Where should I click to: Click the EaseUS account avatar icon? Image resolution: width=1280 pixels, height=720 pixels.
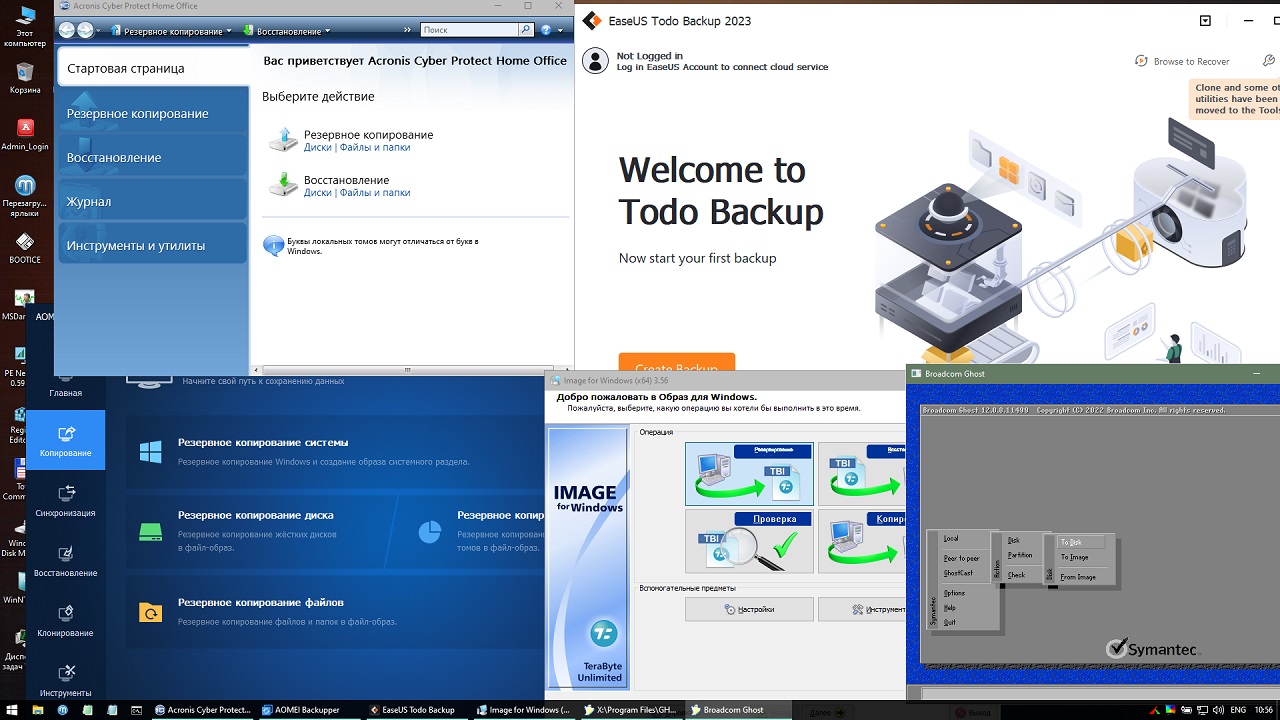coord(595,61)
